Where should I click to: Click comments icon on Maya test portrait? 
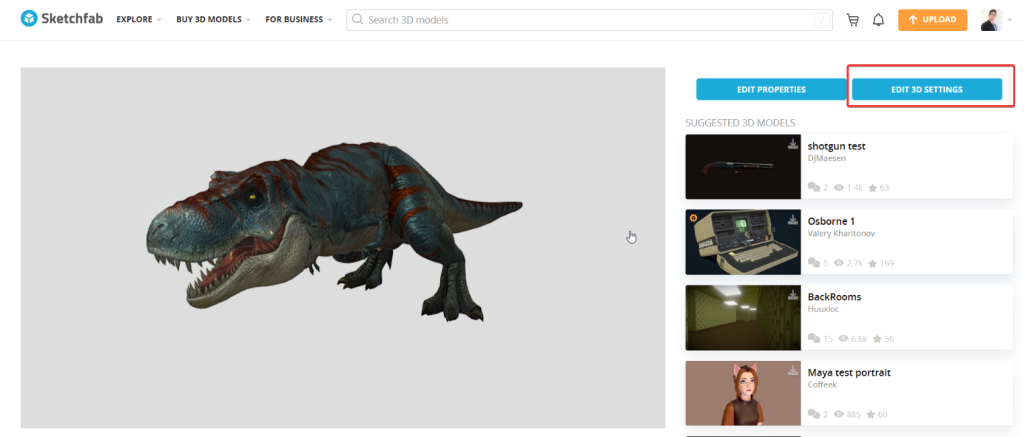(814, 414)
